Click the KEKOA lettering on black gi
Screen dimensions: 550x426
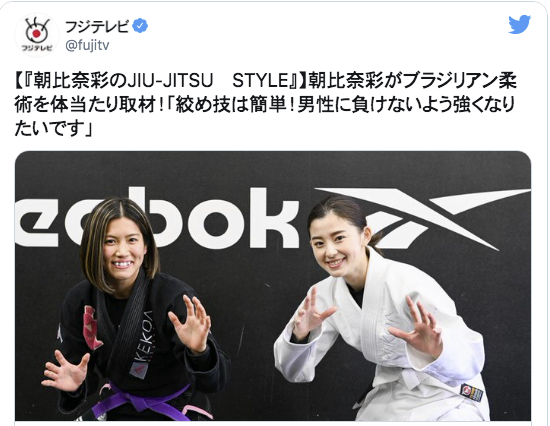pyautogui.click(x=144, y=340)
